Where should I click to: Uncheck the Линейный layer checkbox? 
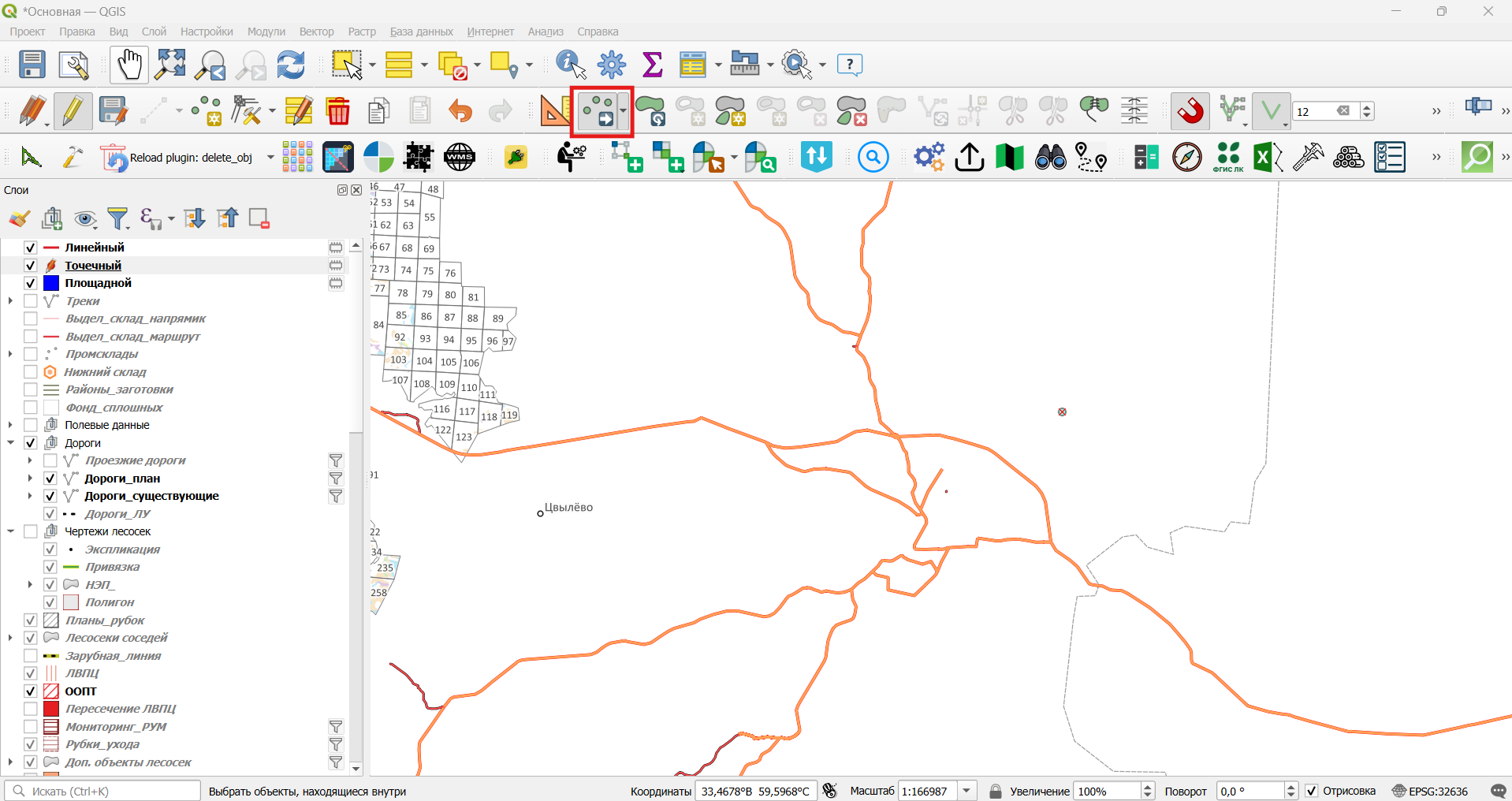(31, 248)
